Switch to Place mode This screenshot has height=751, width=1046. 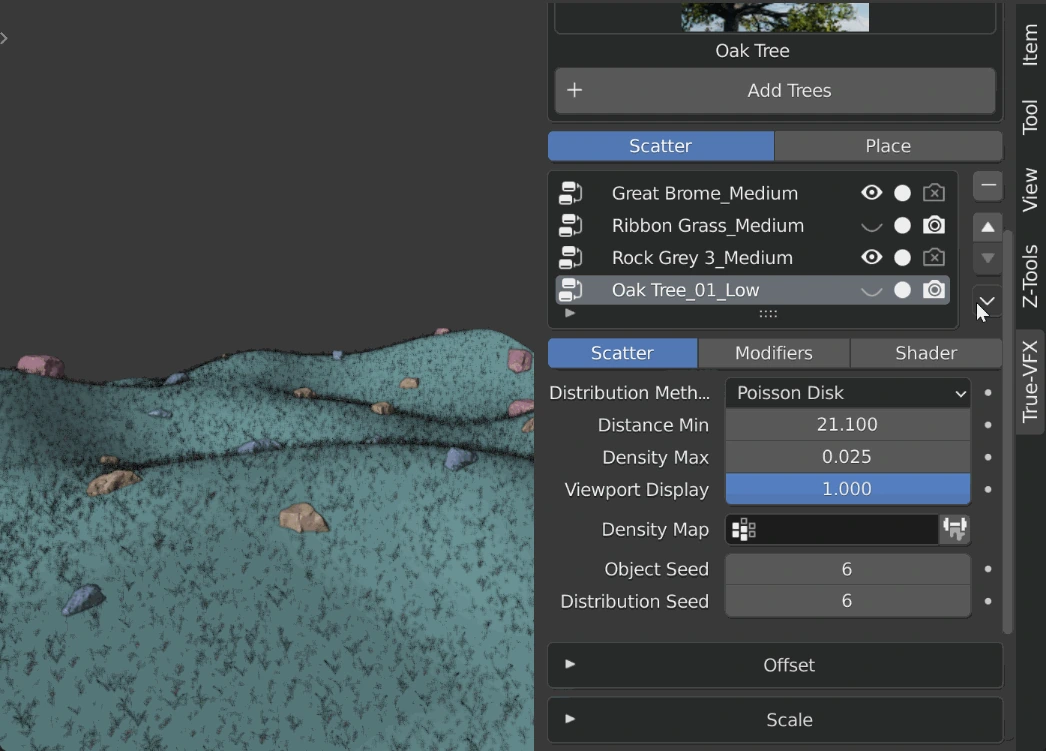coord(887,146)
